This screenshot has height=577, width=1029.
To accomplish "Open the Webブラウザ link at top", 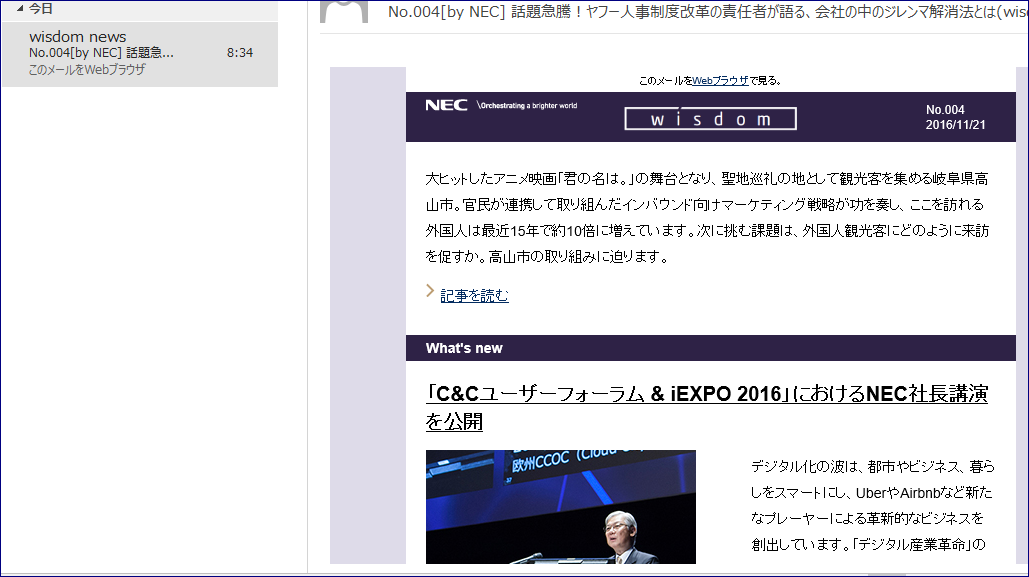I will coord(720,81).
